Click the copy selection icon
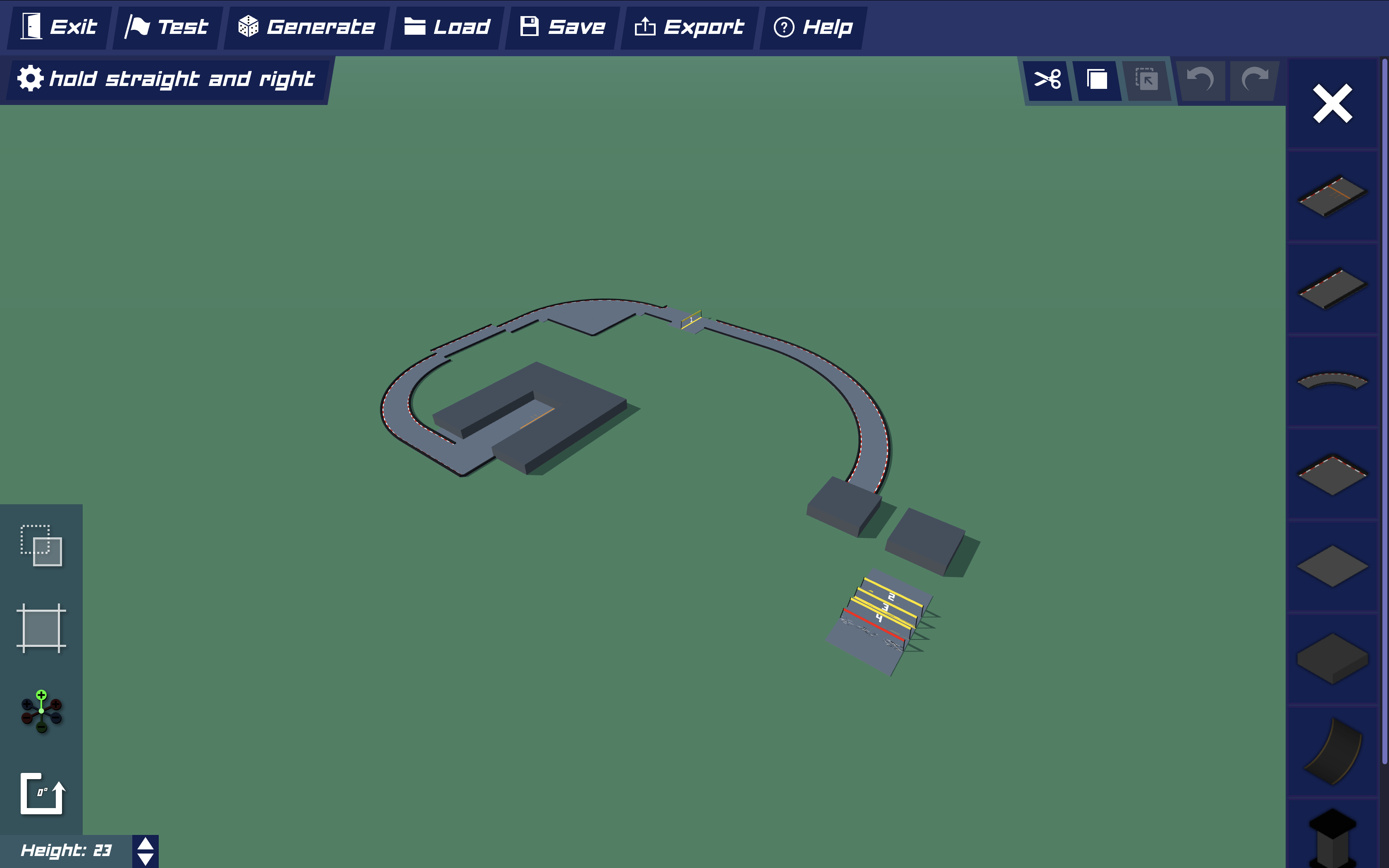 (1097, 80)
